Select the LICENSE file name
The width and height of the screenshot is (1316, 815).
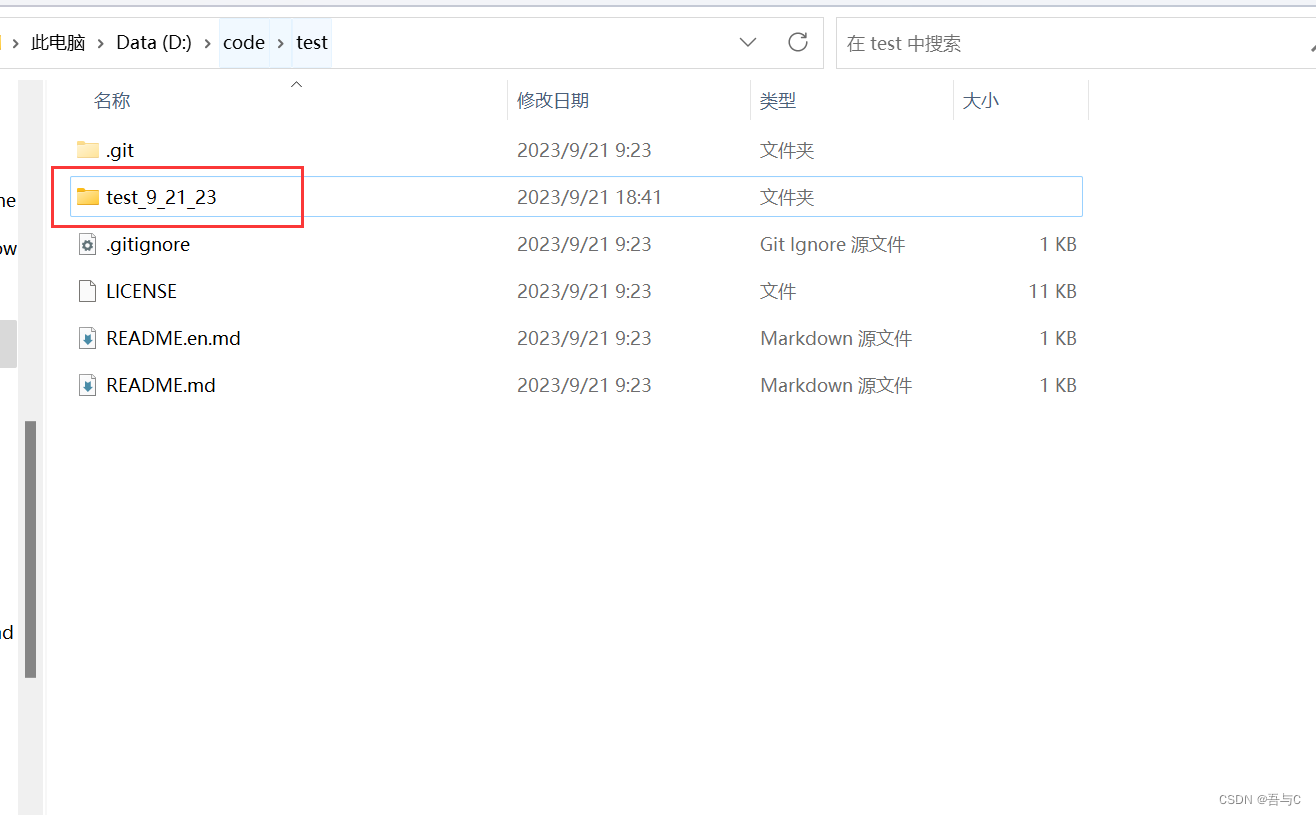(x=141, y=291)
